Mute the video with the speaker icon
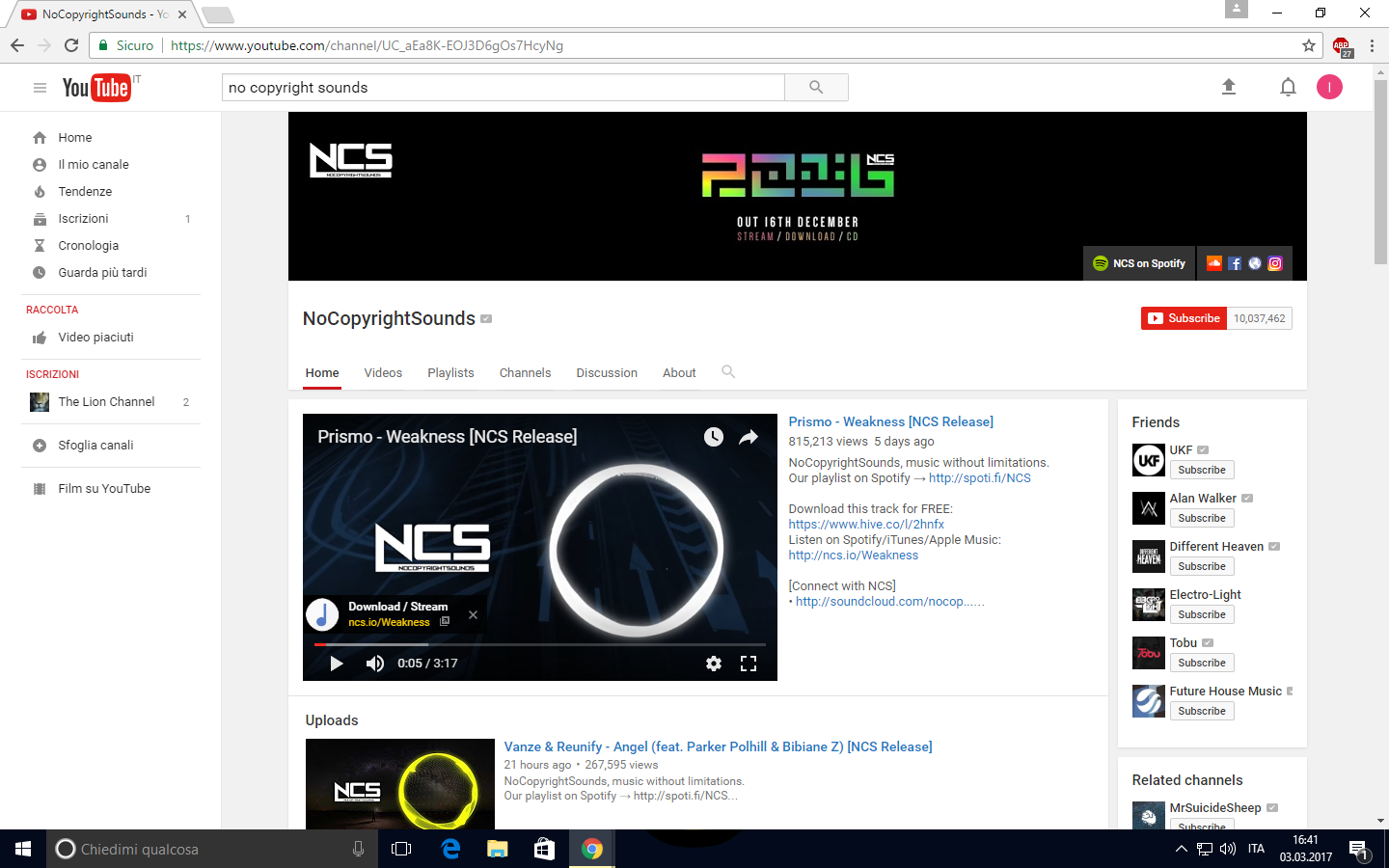Viewport: 1389px width, 868px height. coord(375,664)
